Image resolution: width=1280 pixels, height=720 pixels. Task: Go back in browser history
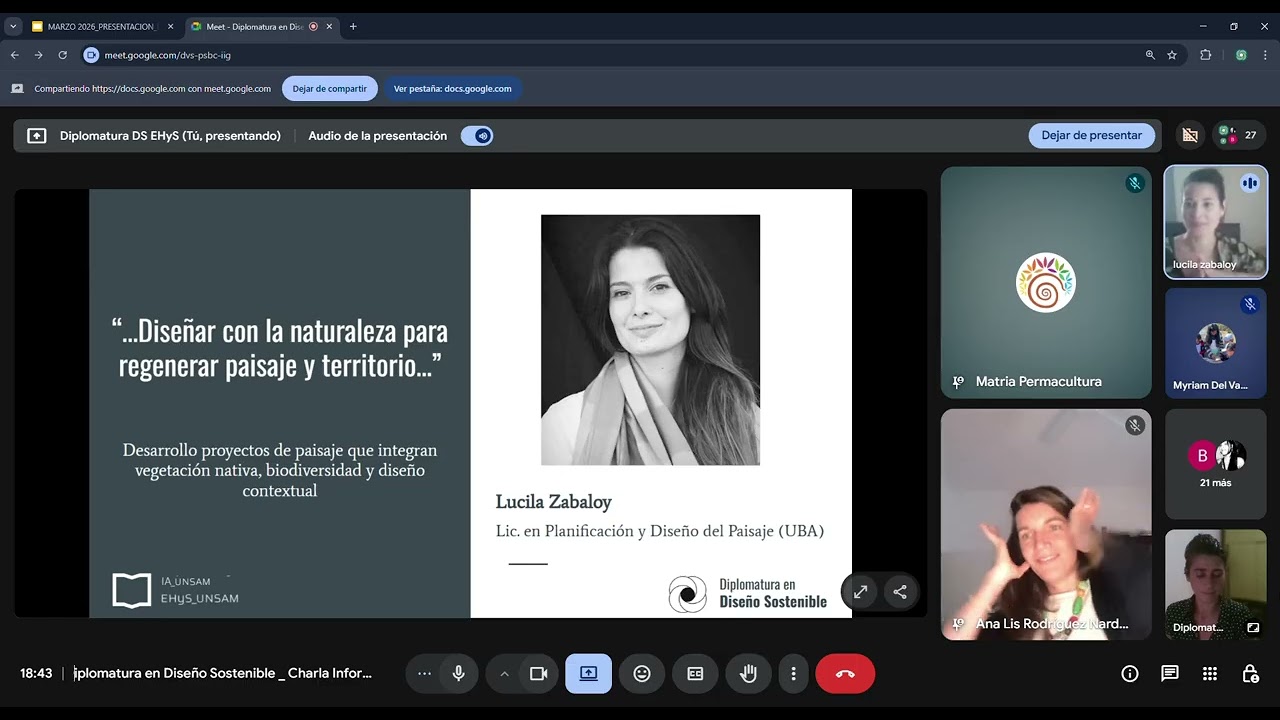pos(15,55)
